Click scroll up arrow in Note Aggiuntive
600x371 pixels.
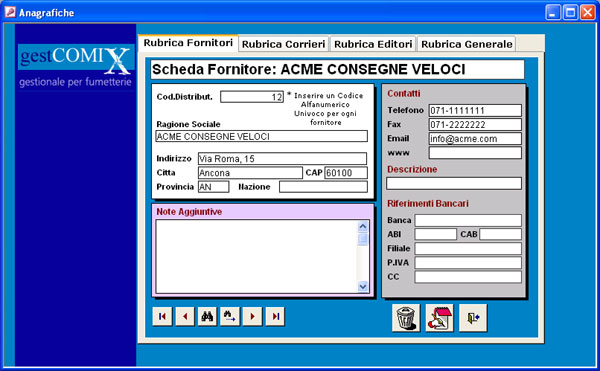363,226
